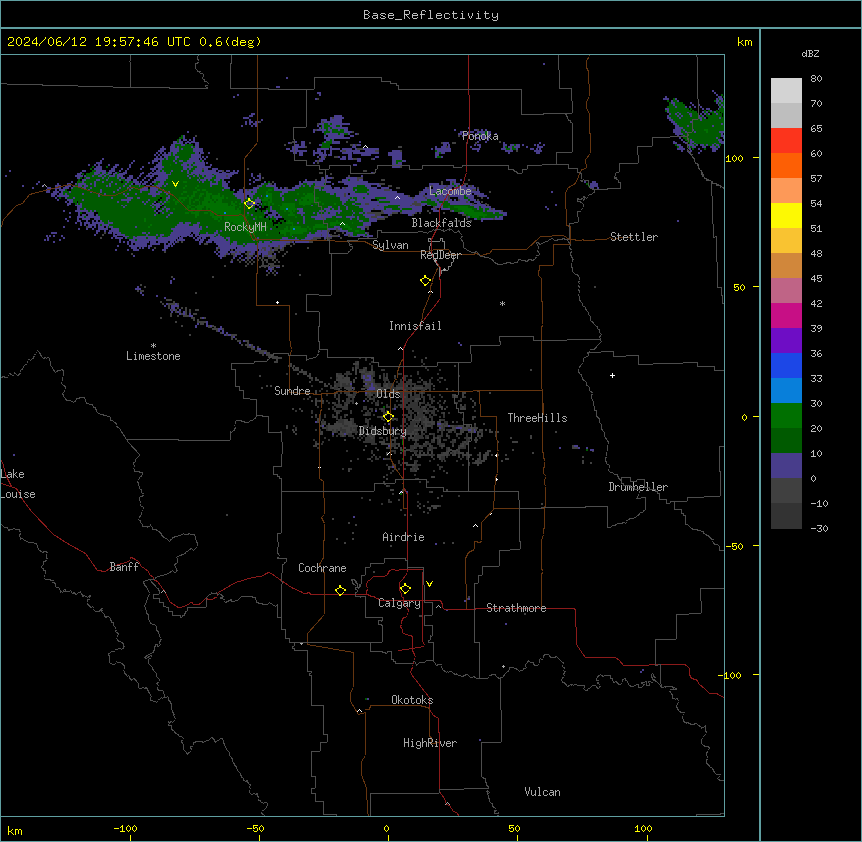Click the Didsbury city label
862x842 pixels.
383,431
